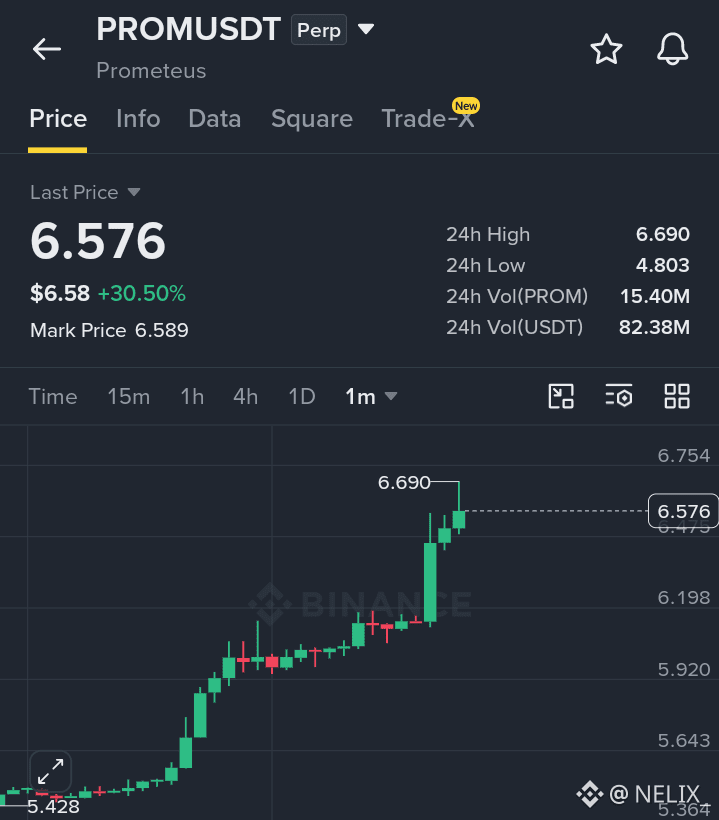
Task: Tap the 6.198 price axis label
Action: coord(683,597)
